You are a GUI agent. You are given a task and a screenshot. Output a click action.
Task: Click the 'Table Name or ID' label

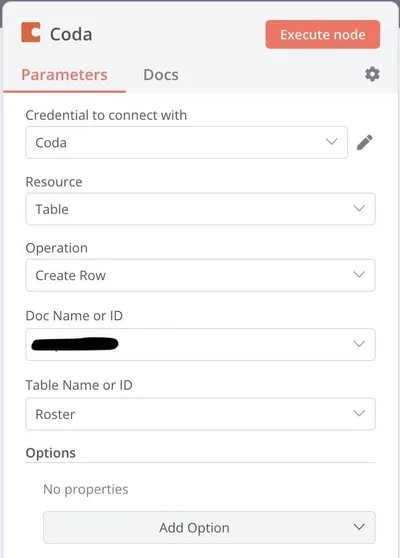pos(79,385)
